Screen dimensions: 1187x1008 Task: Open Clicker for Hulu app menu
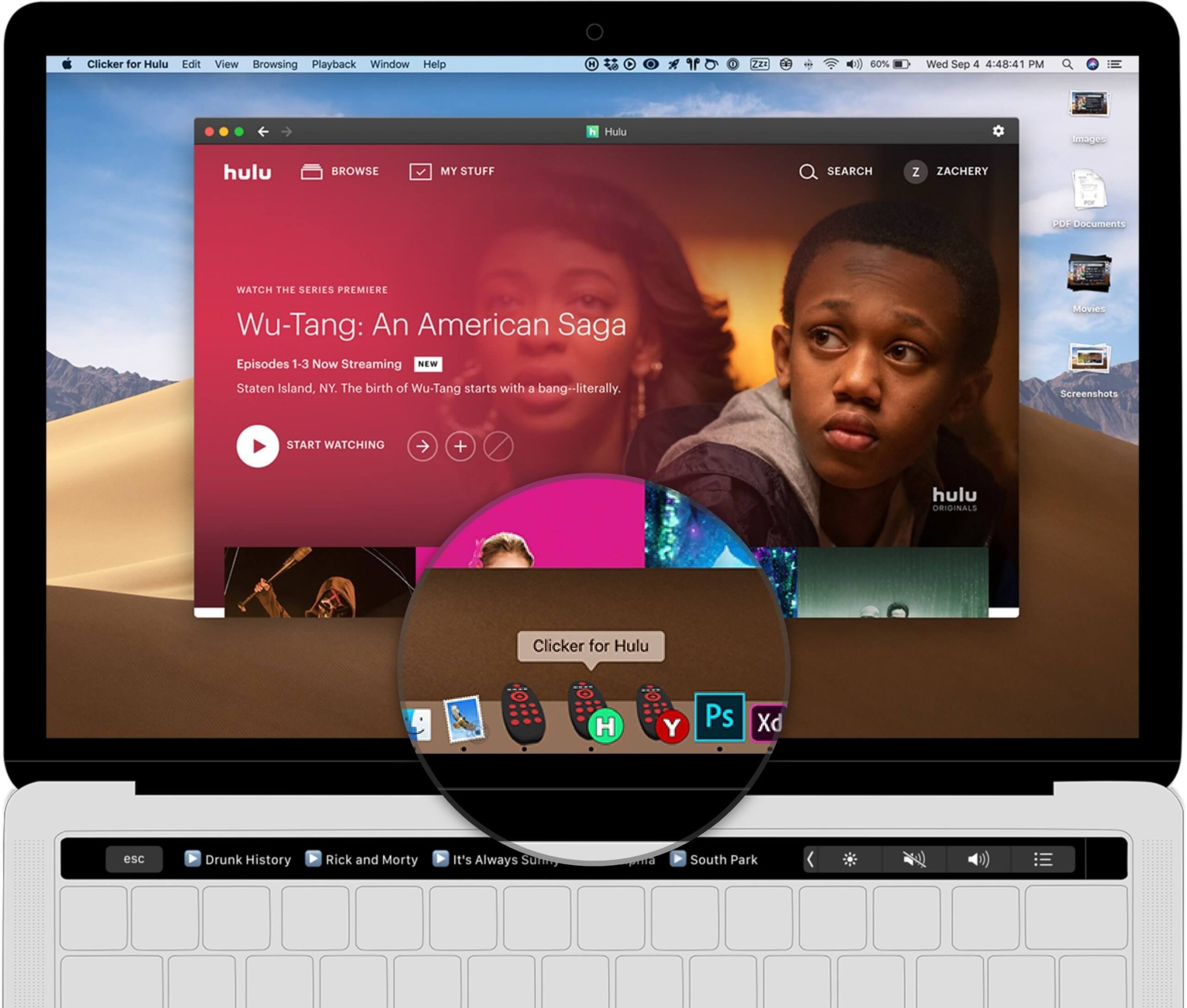(128, 64)
